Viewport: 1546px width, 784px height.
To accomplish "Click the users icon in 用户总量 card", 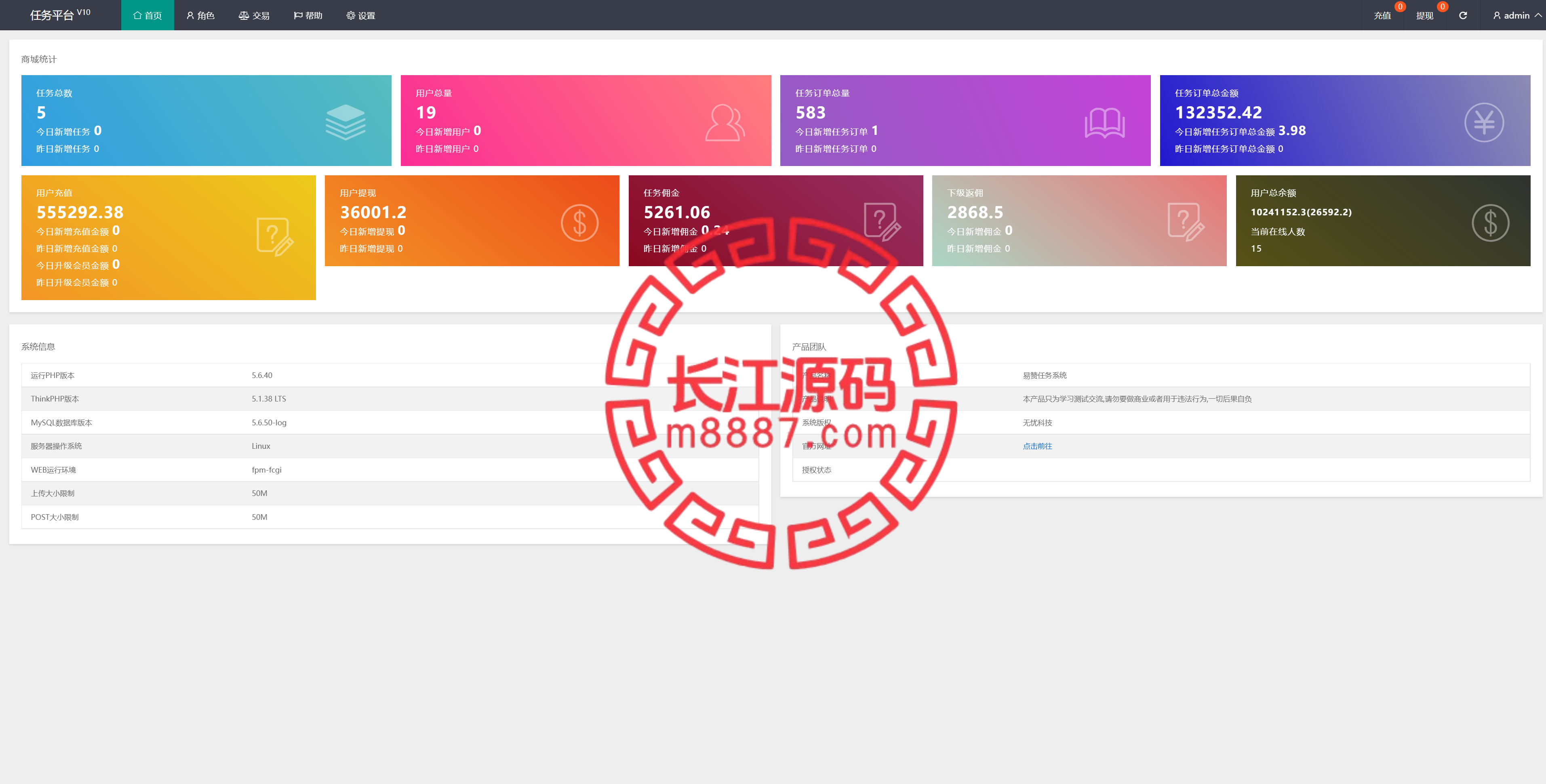I will click(725, 122).
